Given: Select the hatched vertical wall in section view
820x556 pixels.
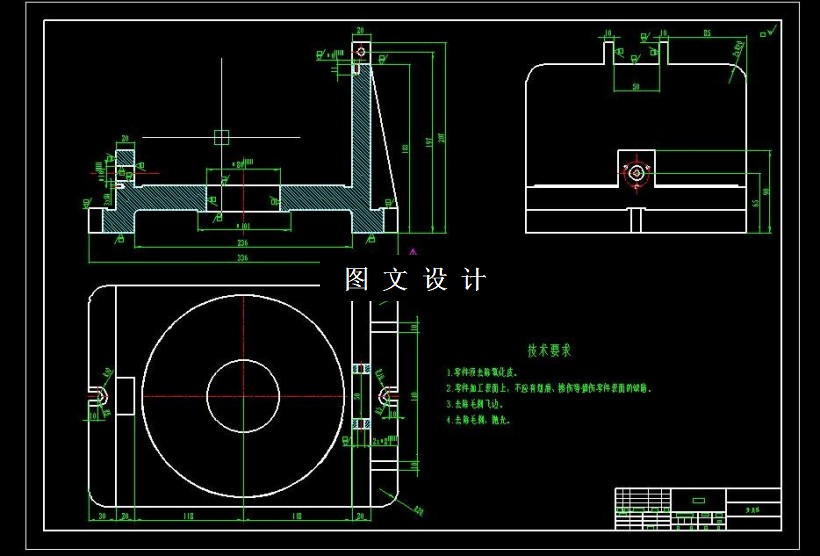Looking at the screenshot, I should click(361, 136).
